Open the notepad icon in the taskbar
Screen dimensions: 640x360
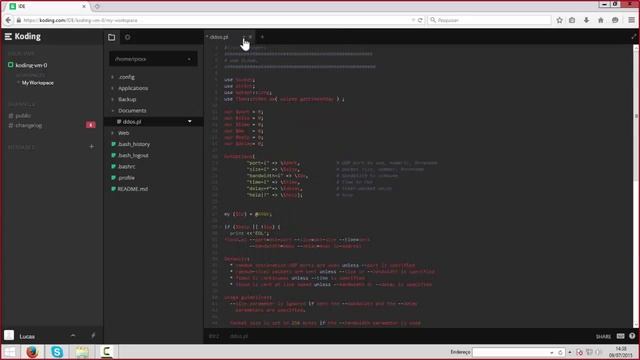point(82,352)
